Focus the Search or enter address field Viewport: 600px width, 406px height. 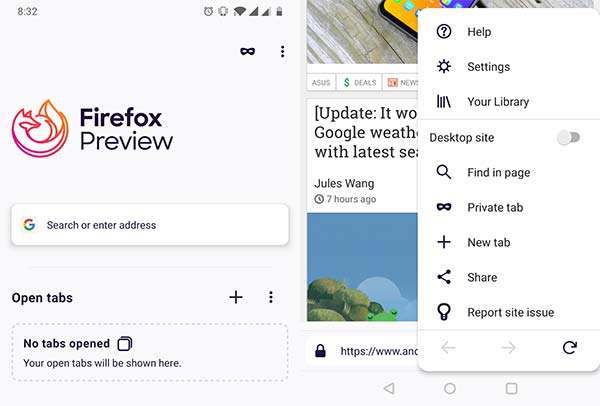pyautogui.click(x=150, y=225)
